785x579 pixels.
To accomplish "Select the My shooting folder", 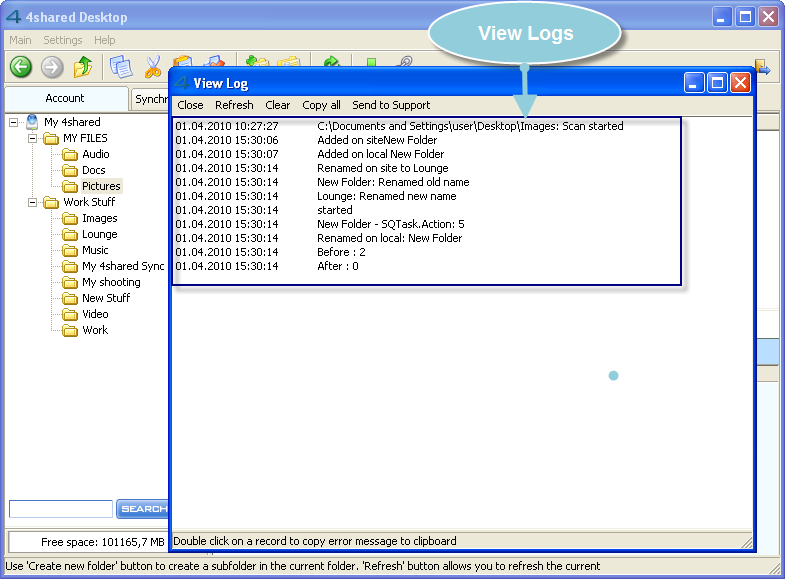I will click(111, 282).
